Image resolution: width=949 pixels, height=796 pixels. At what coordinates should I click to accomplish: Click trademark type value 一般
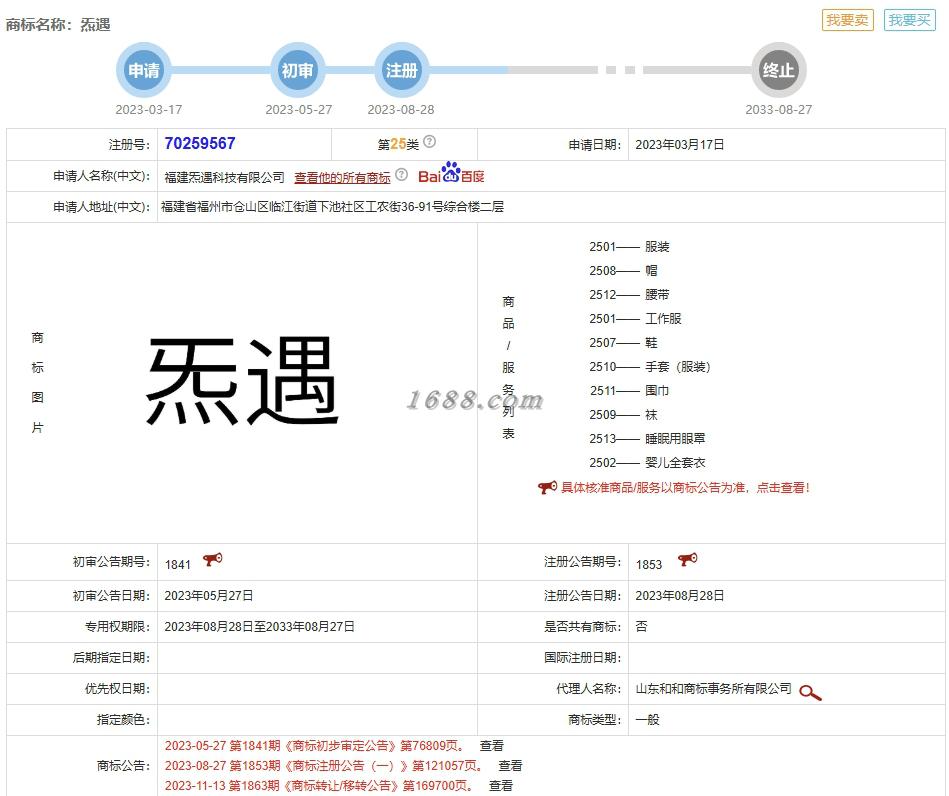(648, 720)
